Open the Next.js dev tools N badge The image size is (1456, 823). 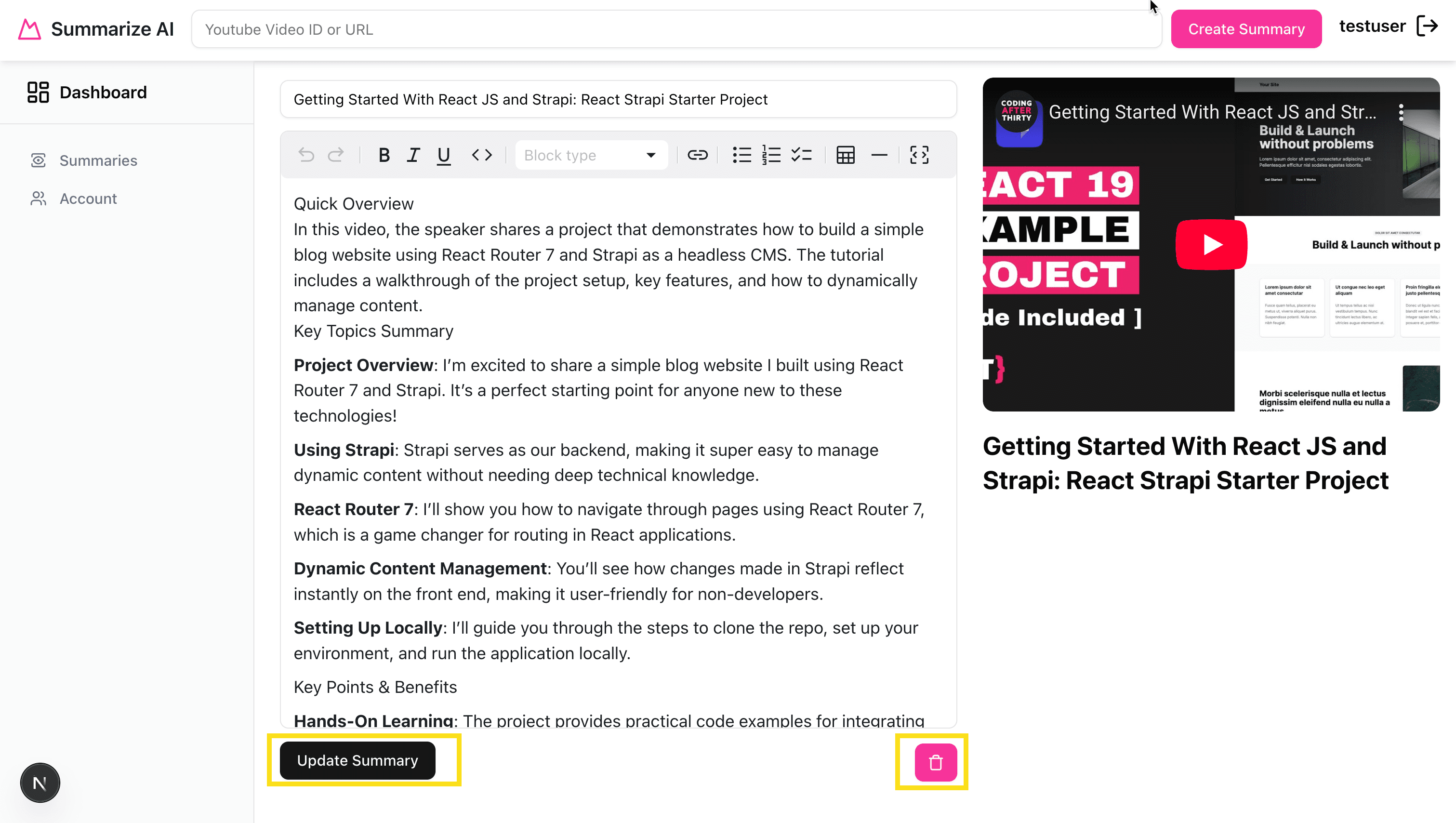[x=40, y=783]
